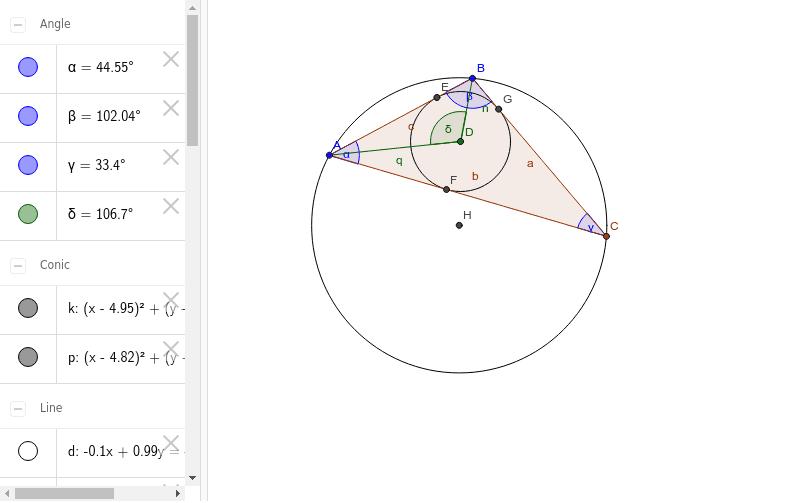
Task: Click the vertical scrollbar down arrow
Action: click(x=192, y=478)
